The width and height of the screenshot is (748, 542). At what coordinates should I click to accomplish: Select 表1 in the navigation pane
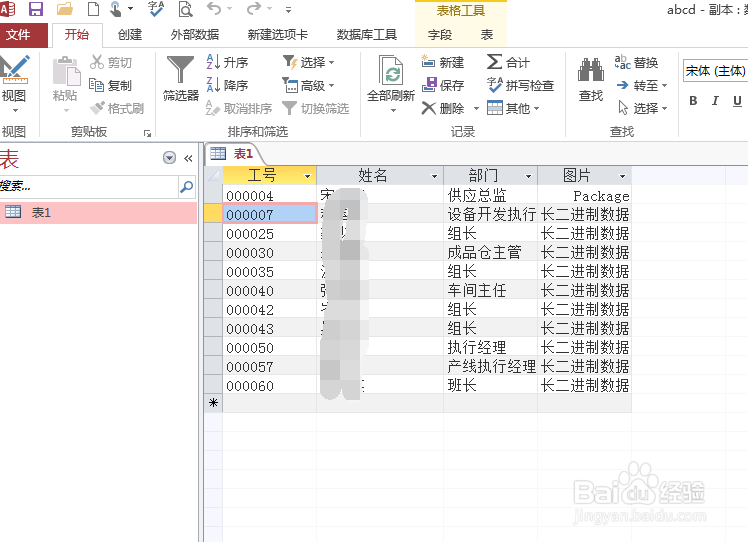coord(98,213)
